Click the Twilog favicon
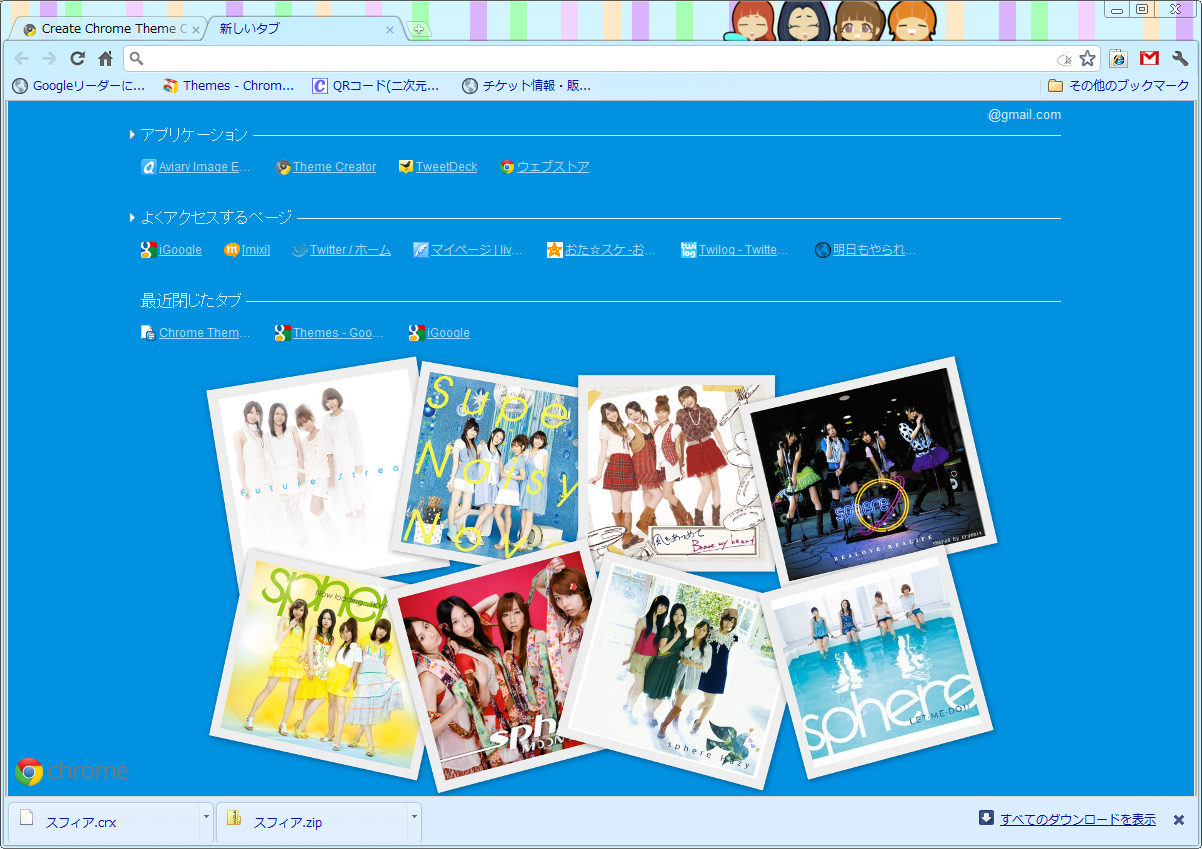The image size is (1202, 849). click(x=688, y=250)
